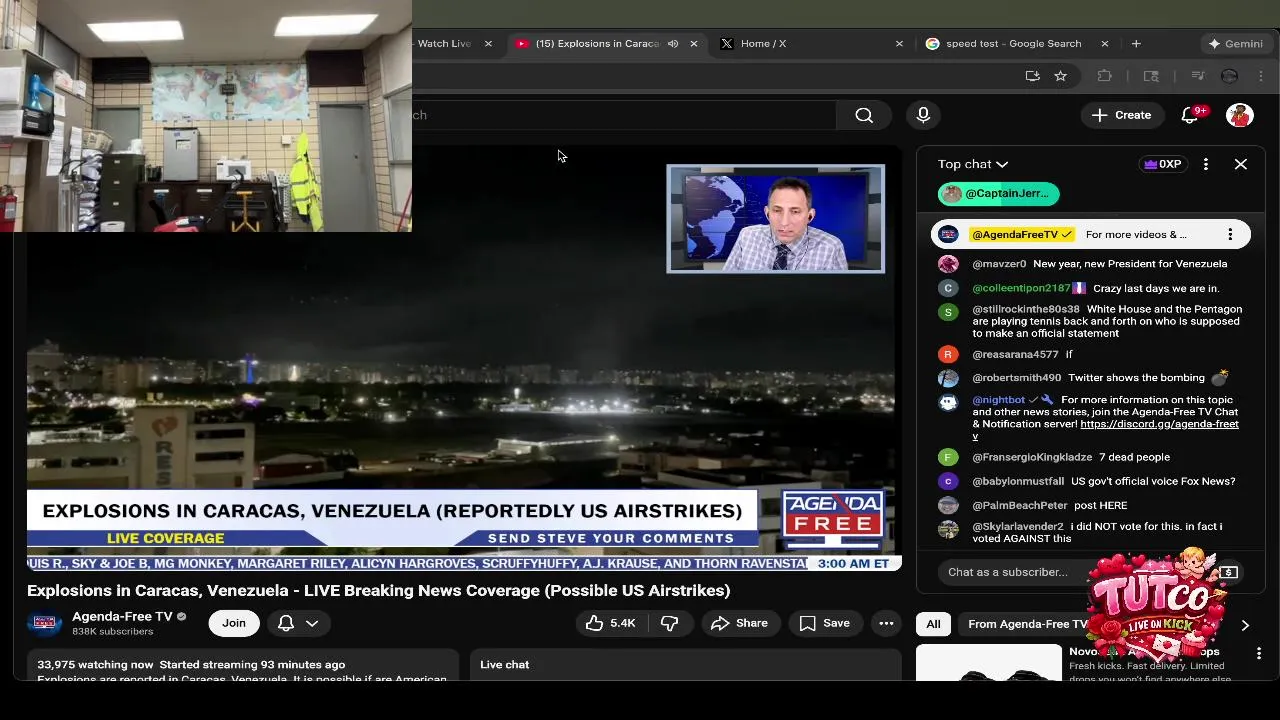Open the Chrome profile avatar
The height and width of the screenshot is (720, 1280).
pyautogui.click(x=1230, y=76)
